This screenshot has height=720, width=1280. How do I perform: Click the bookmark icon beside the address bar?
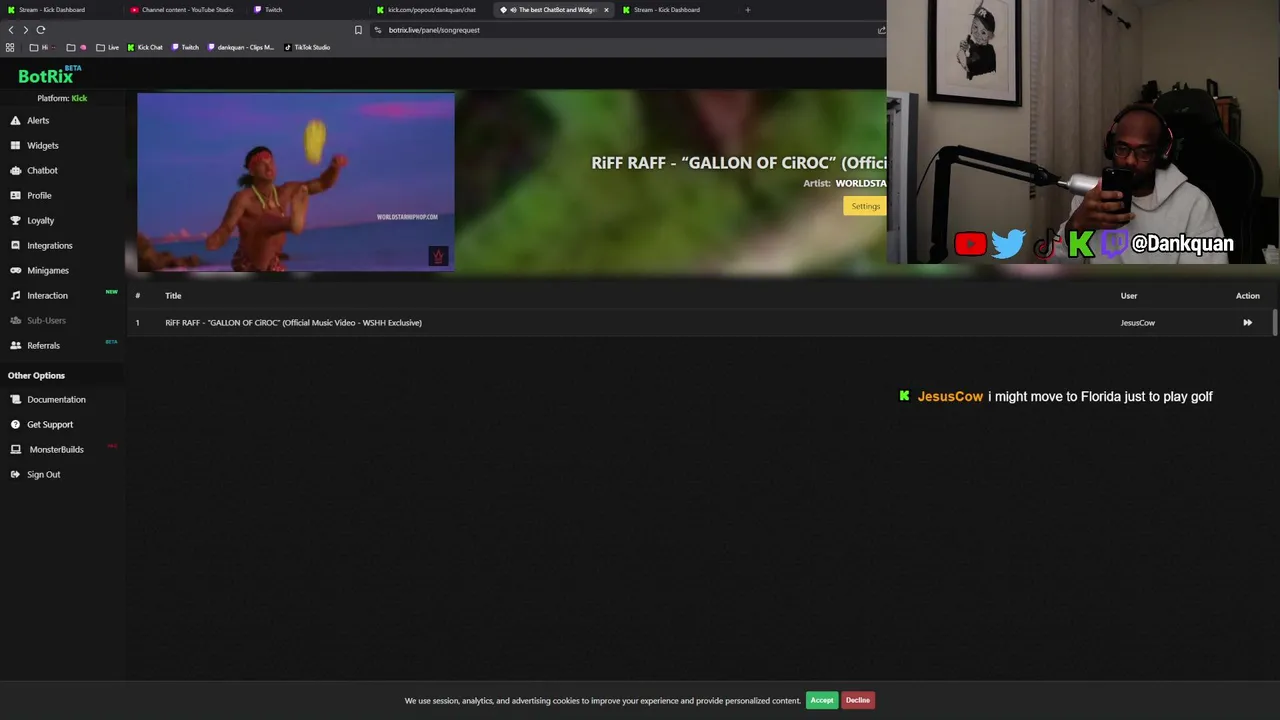pos(358,30)
